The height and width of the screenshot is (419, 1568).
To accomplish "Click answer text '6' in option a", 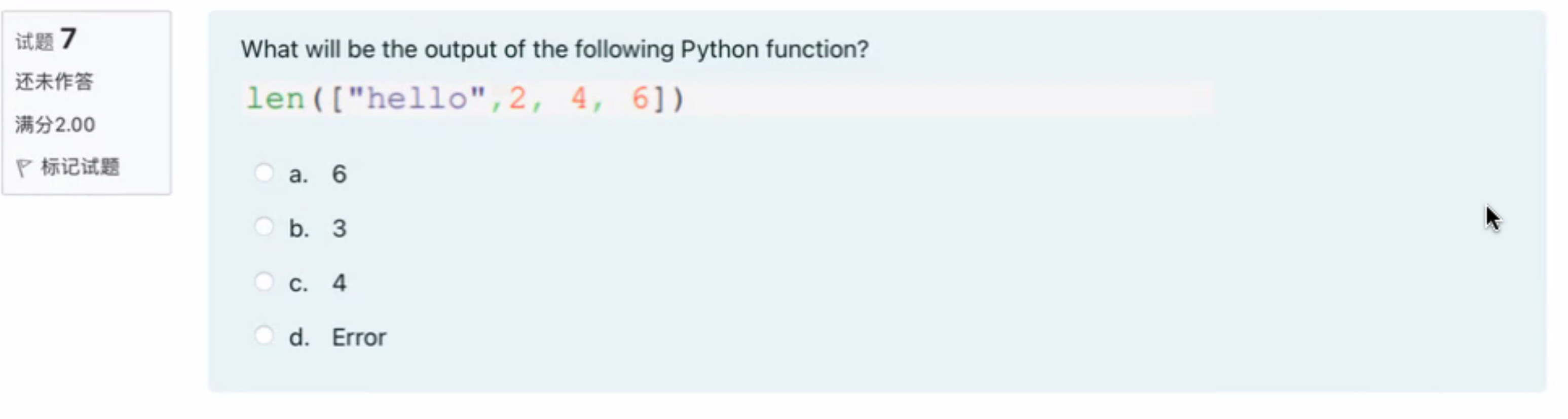I will pos(339,174).
